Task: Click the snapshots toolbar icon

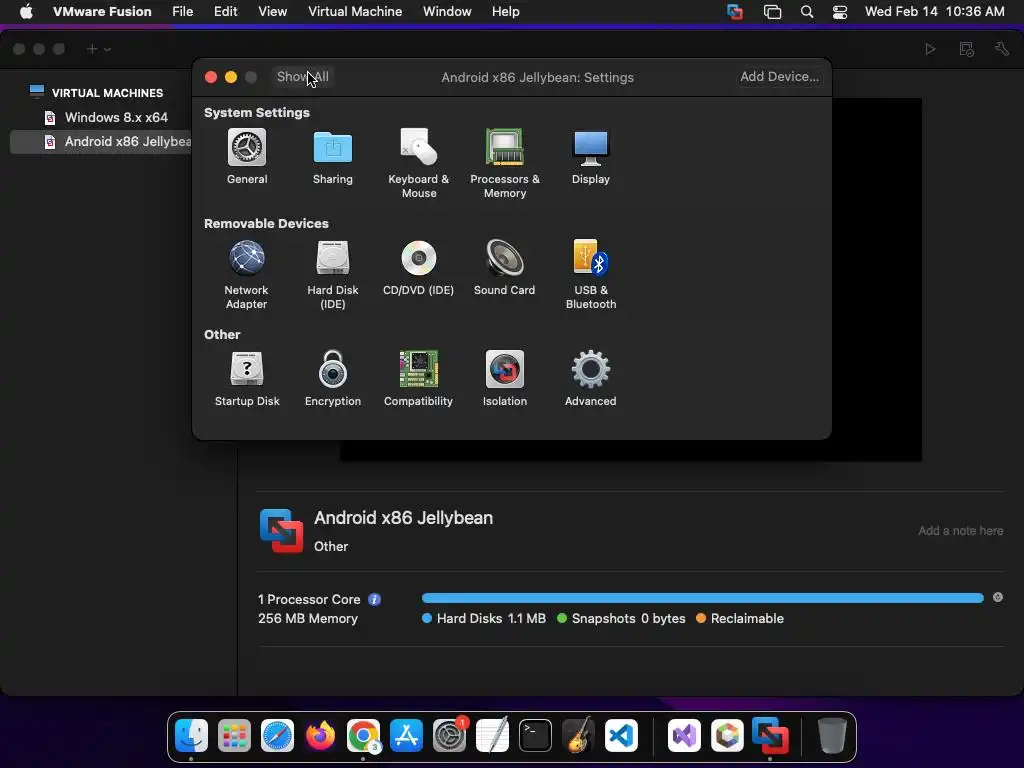Action: tap(967, 49)
